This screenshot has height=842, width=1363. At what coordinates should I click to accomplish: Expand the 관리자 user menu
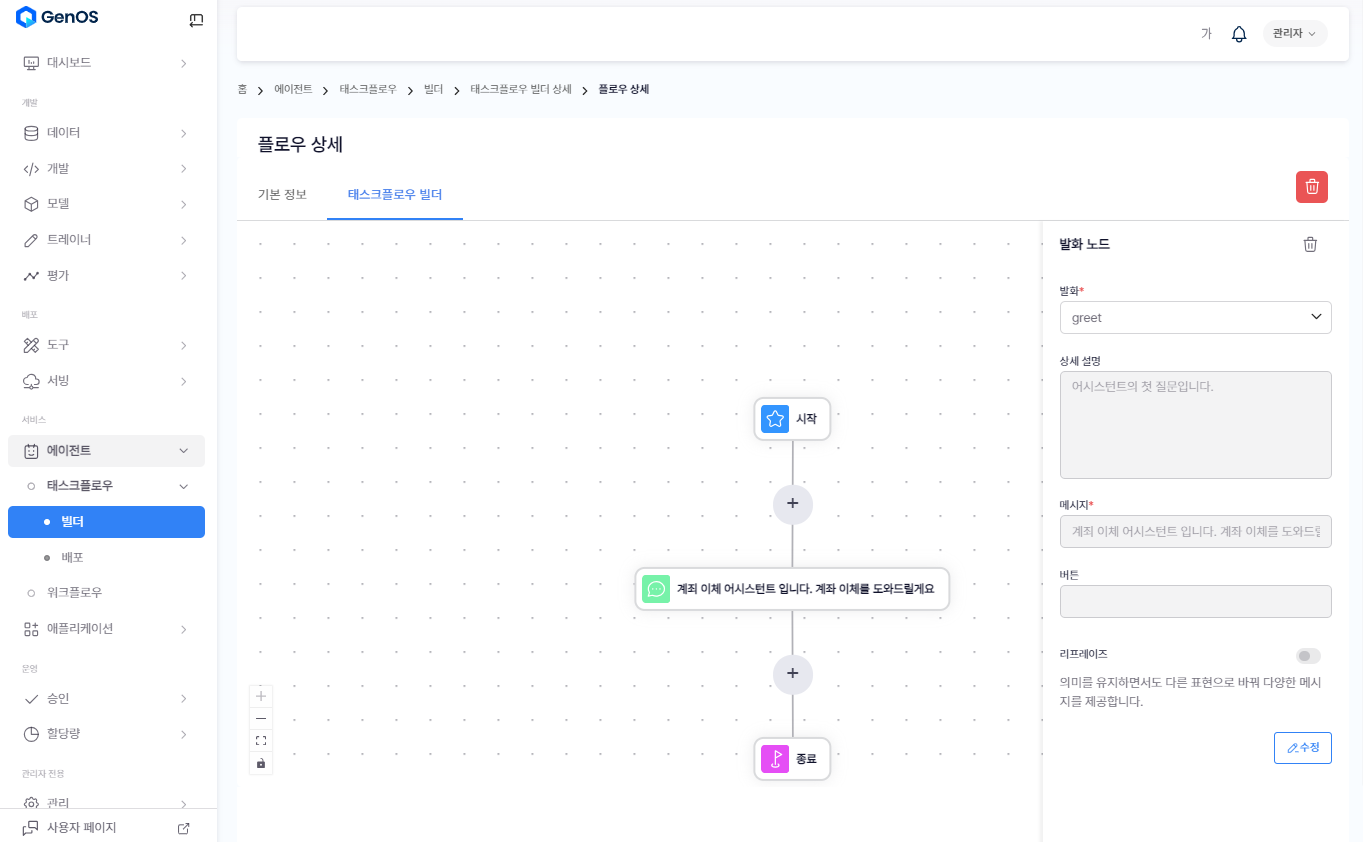tap(1294, 34)
